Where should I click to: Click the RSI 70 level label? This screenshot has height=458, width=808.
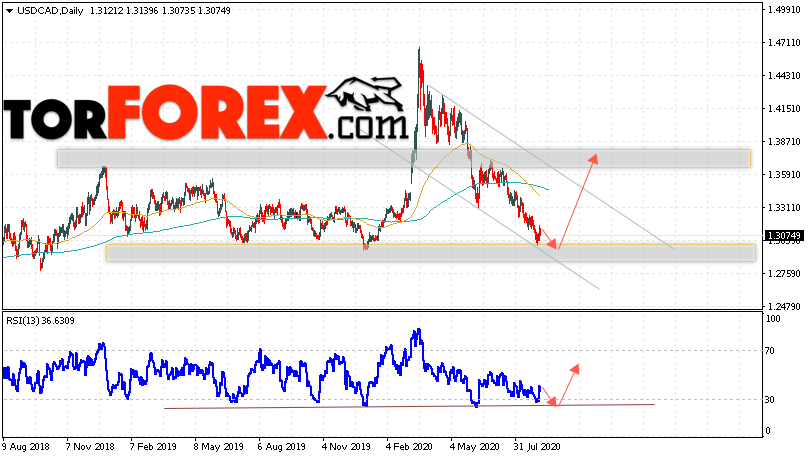770,351
